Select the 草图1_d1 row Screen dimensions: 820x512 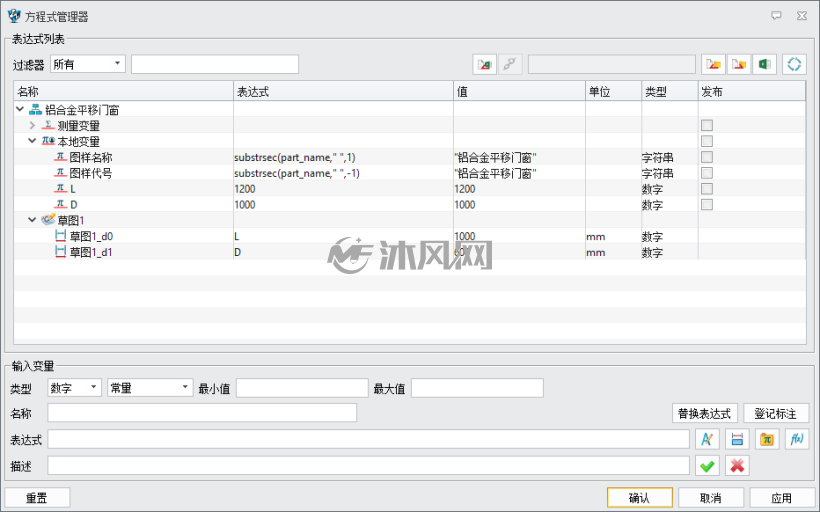(x=409, y=252)
